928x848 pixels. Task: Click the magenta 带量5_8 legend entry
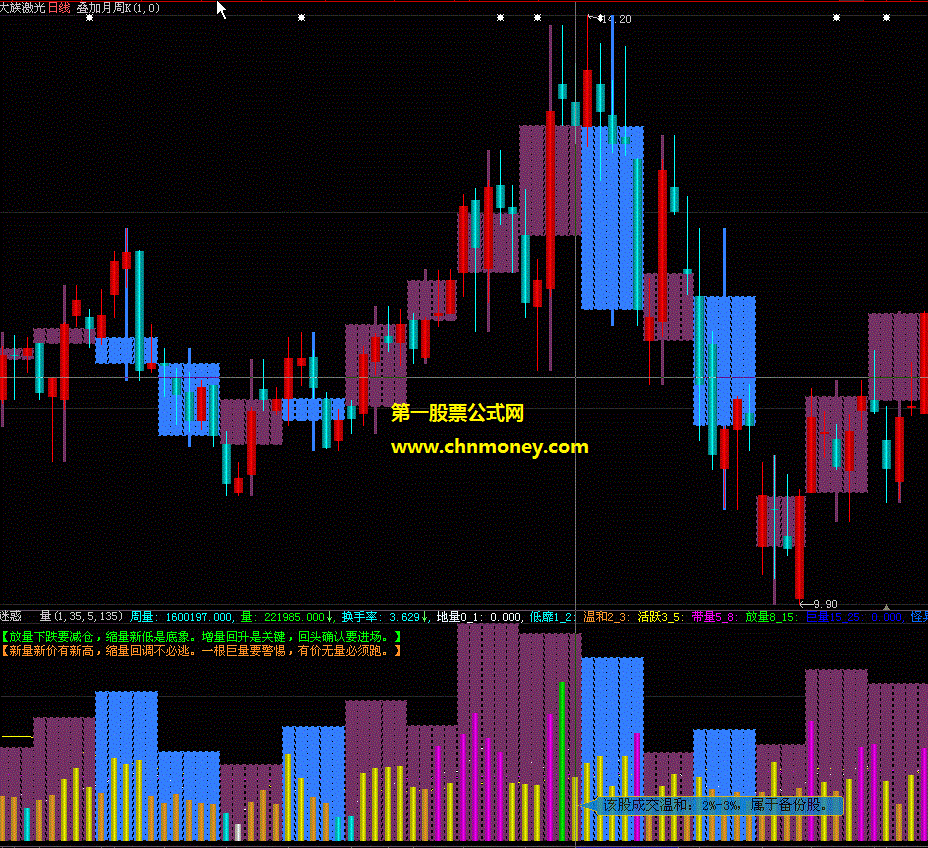(714, 617)
